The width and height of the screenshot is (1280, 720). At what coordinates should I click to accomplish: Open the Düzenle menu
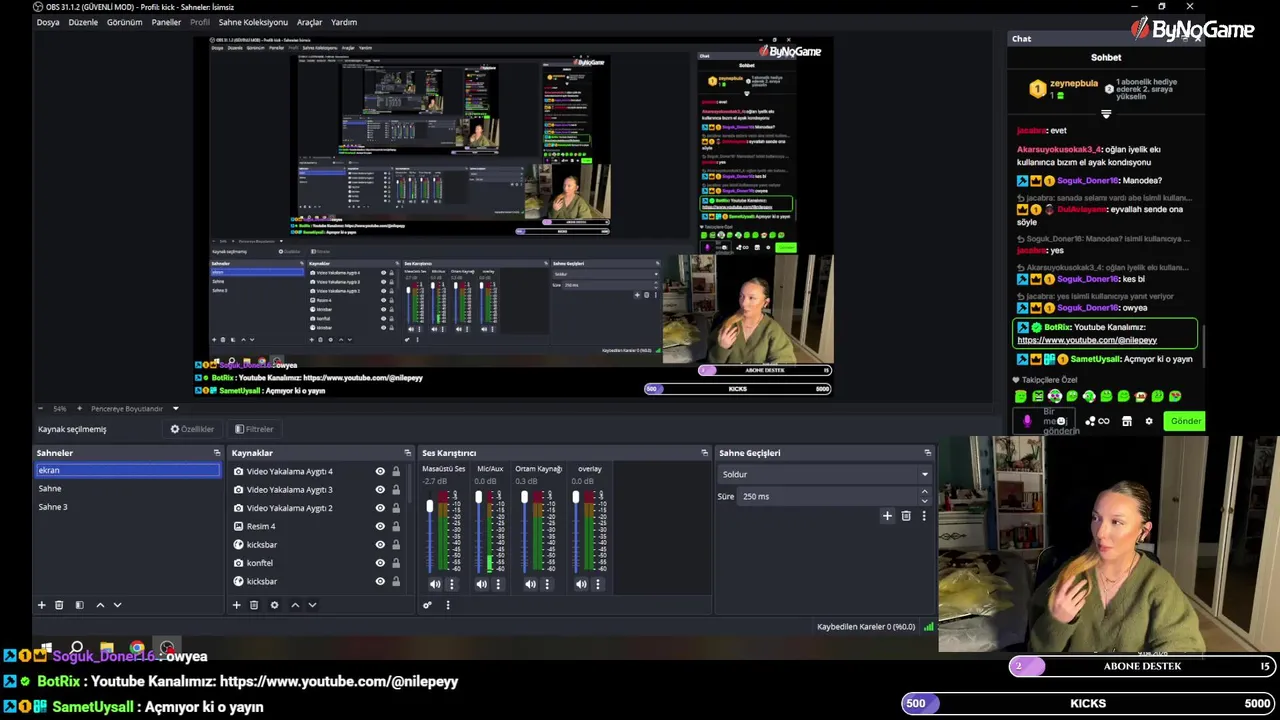83,22
